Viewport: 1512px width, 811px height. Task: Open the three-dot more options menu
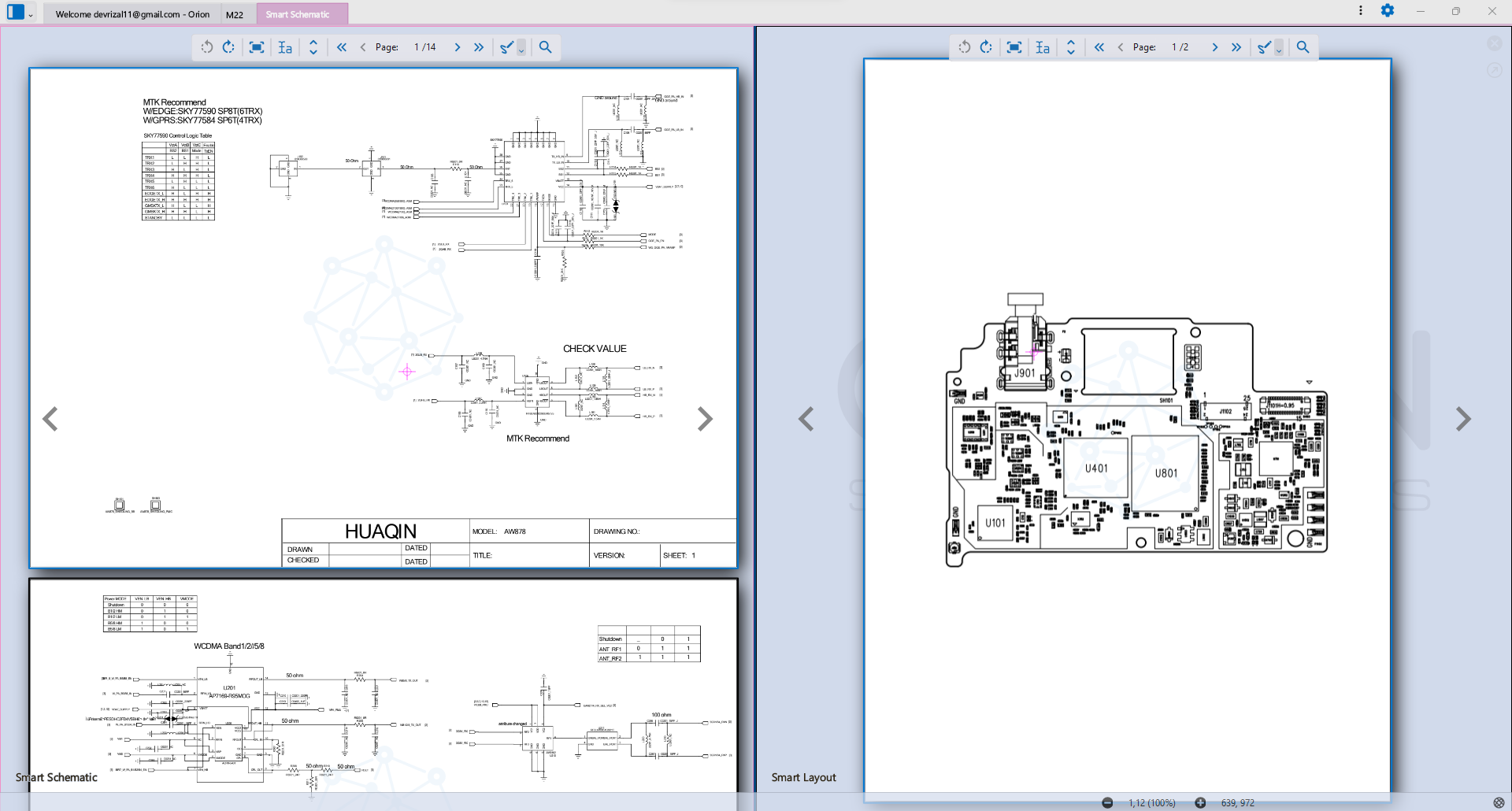1360,10
